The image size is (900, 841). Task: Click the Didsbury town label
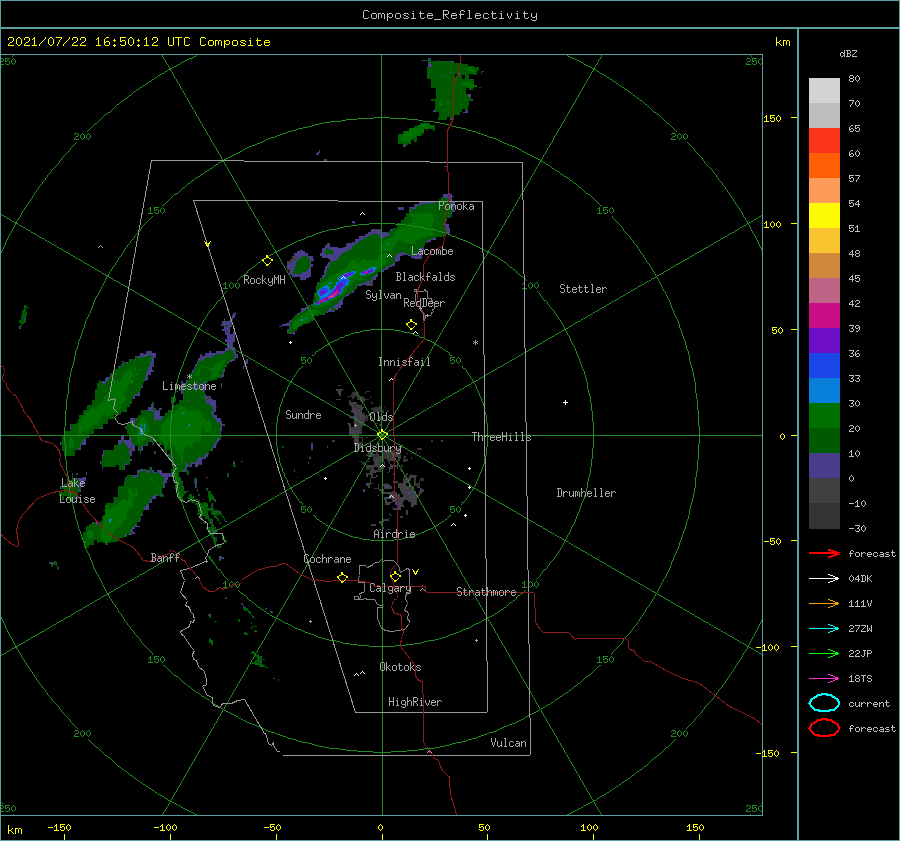tap(378, 448)
